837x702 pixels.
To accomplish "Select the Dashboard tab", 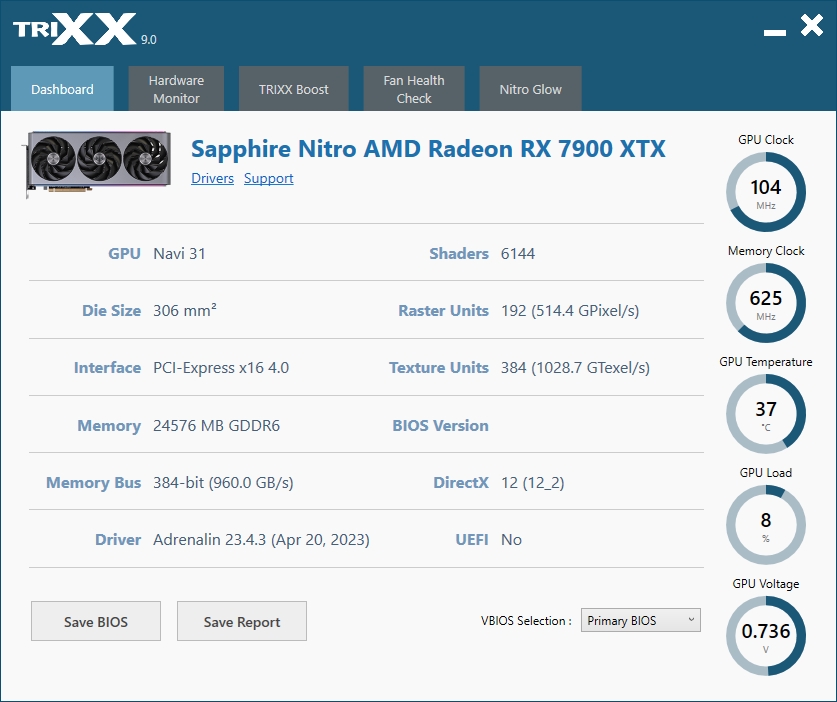I will [62, 89].
